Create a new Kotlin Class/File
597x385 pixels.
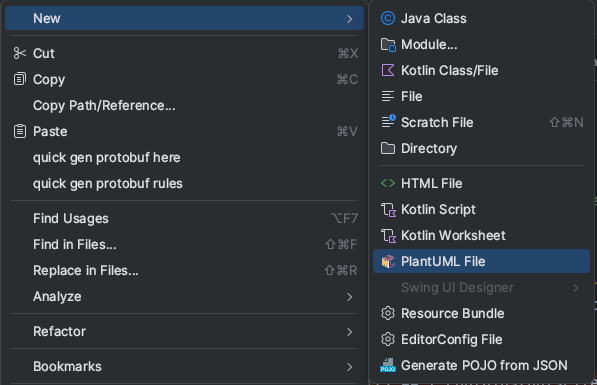(x=481, y=70)
